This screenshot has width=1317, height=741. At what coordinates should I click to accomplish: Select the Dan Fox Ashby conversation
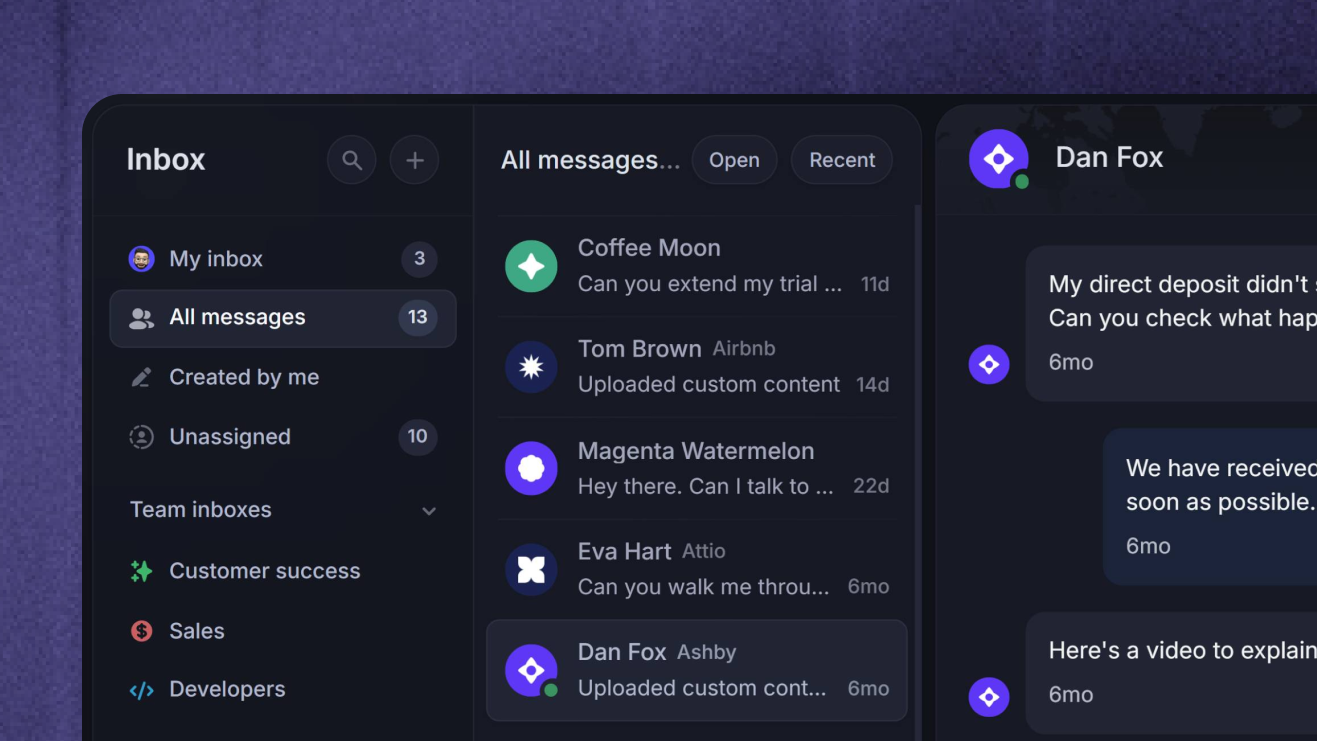[x=697, y=670]
